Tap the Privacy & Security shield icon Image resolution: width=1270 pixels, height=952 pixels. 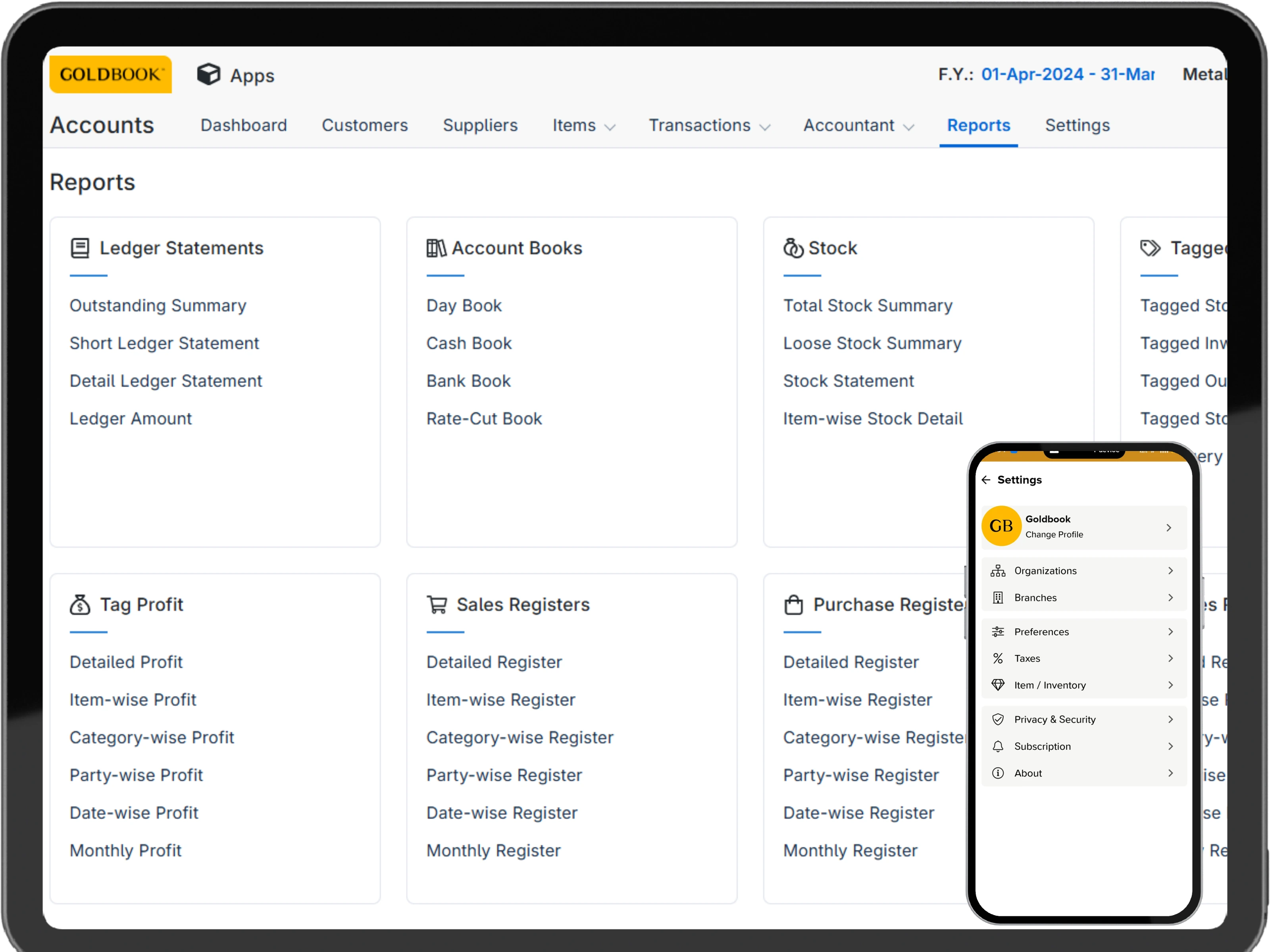click(998, 719)
